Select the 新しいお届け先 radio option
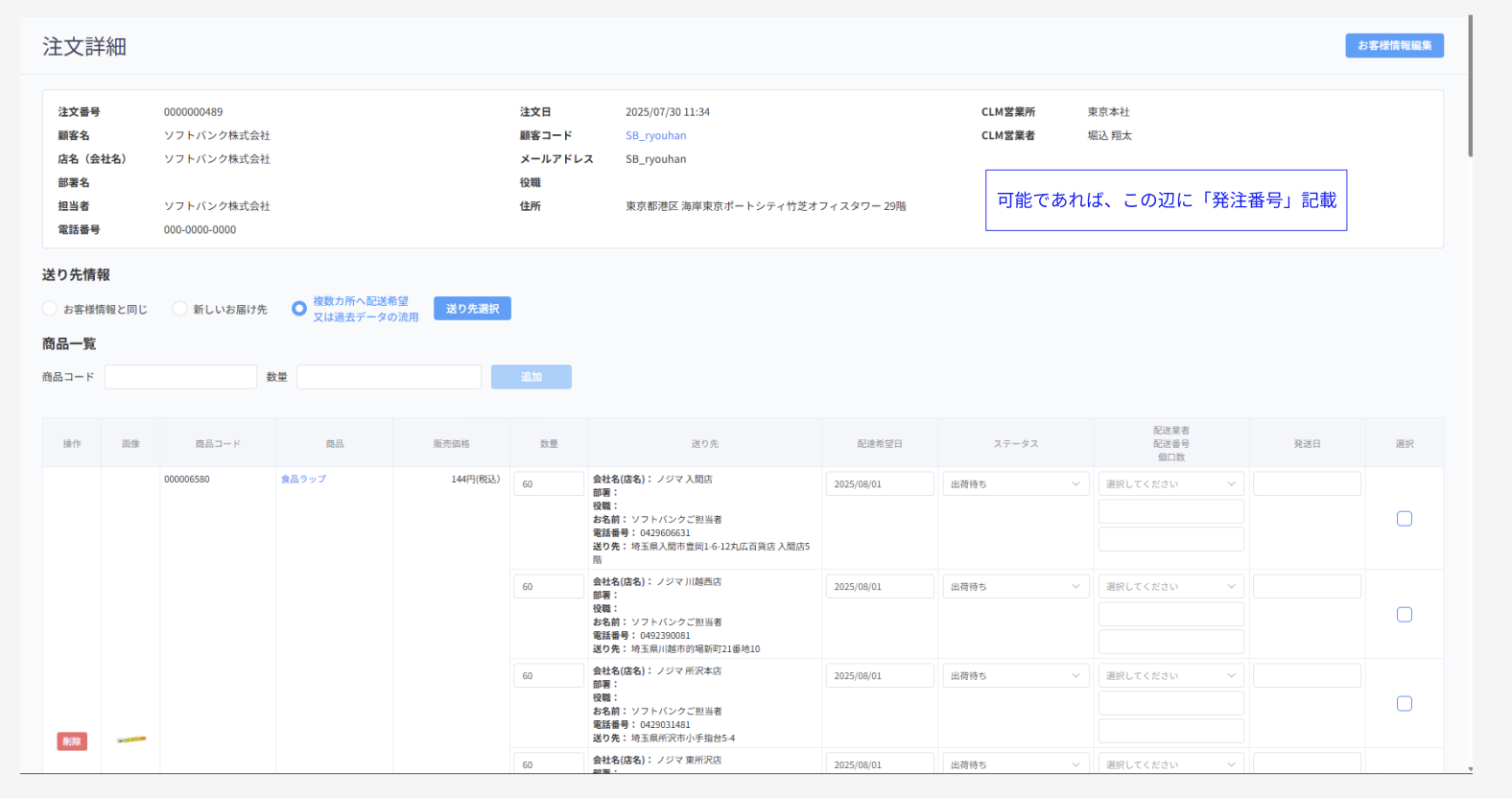Image resolution: width=1512 pixels, height=798 pixels. click(x=179, y=309)
